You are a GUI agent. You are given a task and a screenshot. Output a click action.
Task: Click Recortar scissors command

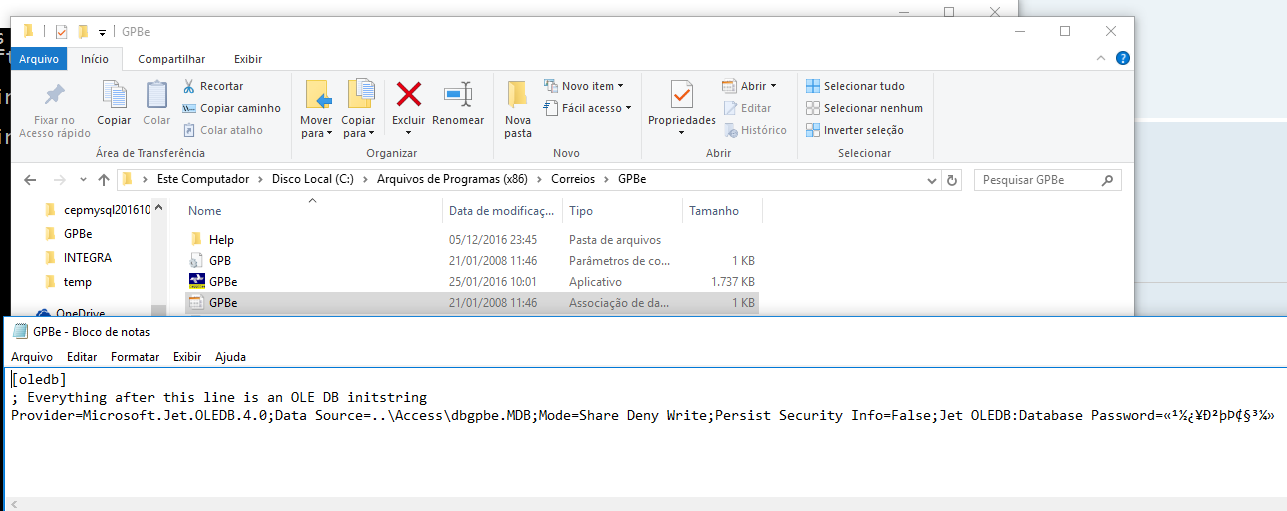213,86
